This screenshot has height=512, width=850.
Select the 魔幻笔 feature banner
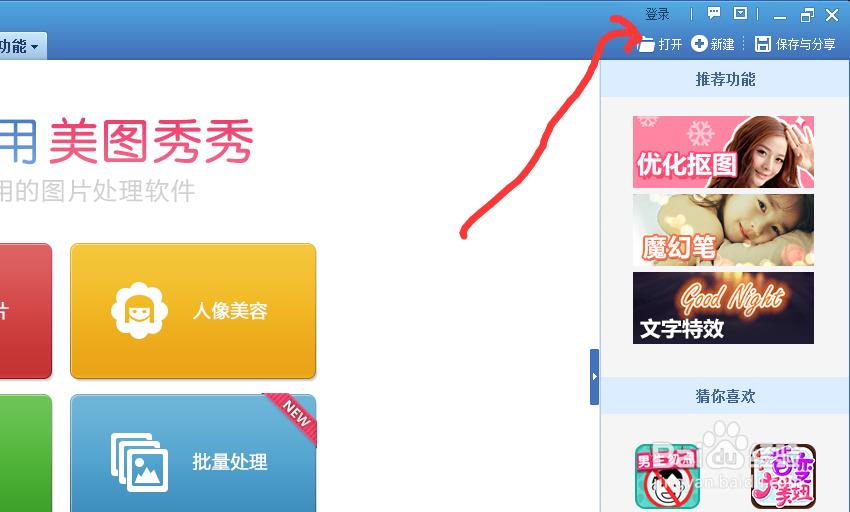(723, 230)
